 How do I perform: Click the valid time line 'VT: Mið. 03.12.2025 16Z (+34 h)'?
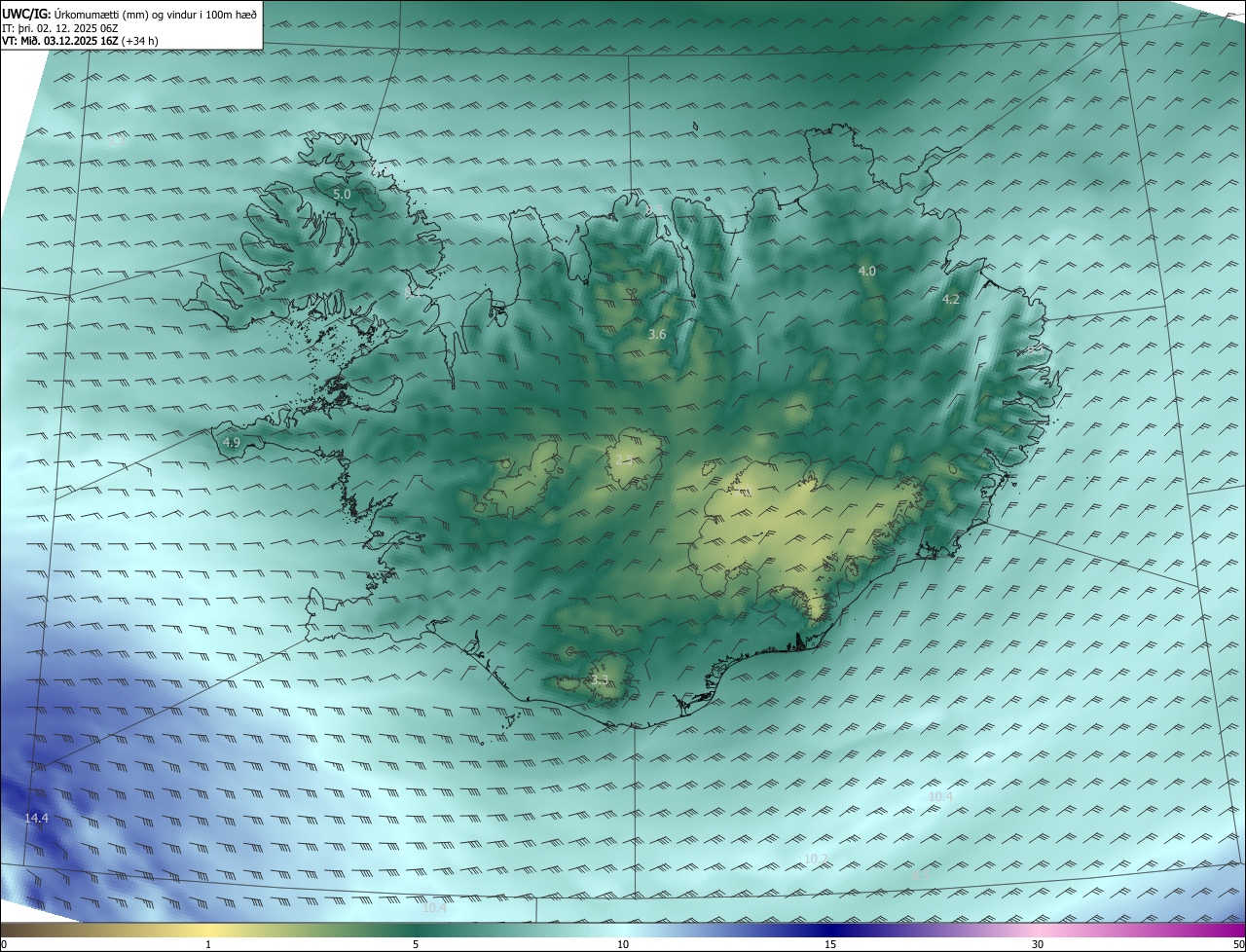click(81, 41)
